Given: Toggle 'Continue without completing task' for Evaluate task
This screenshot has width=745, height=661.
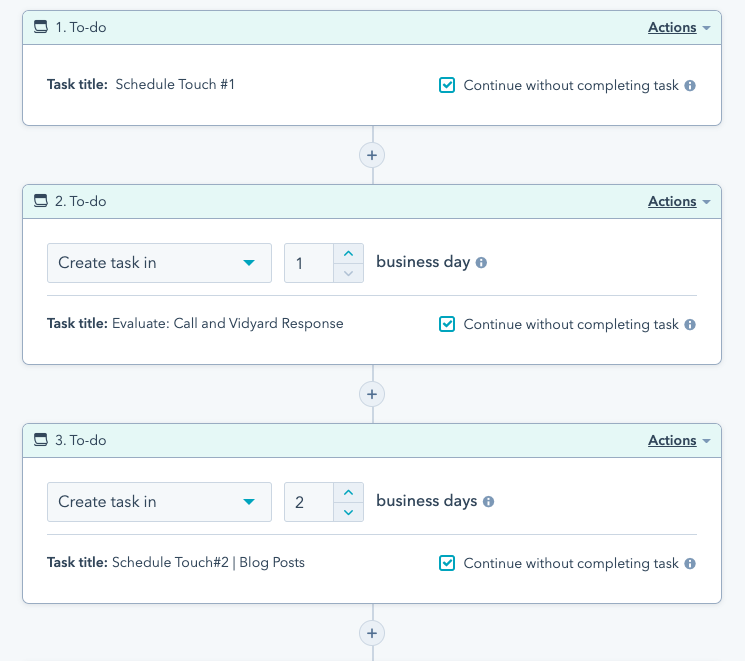Looking at the screenshot, I should coord(447,325).
